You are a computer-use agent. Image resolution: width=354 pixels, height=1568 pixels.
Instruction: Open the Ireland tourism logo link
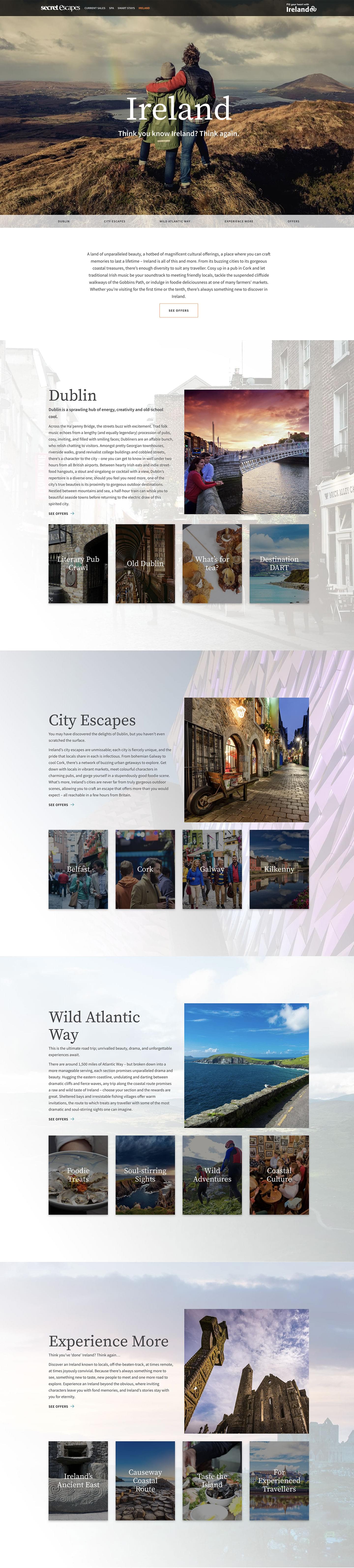tap(302, 8)
